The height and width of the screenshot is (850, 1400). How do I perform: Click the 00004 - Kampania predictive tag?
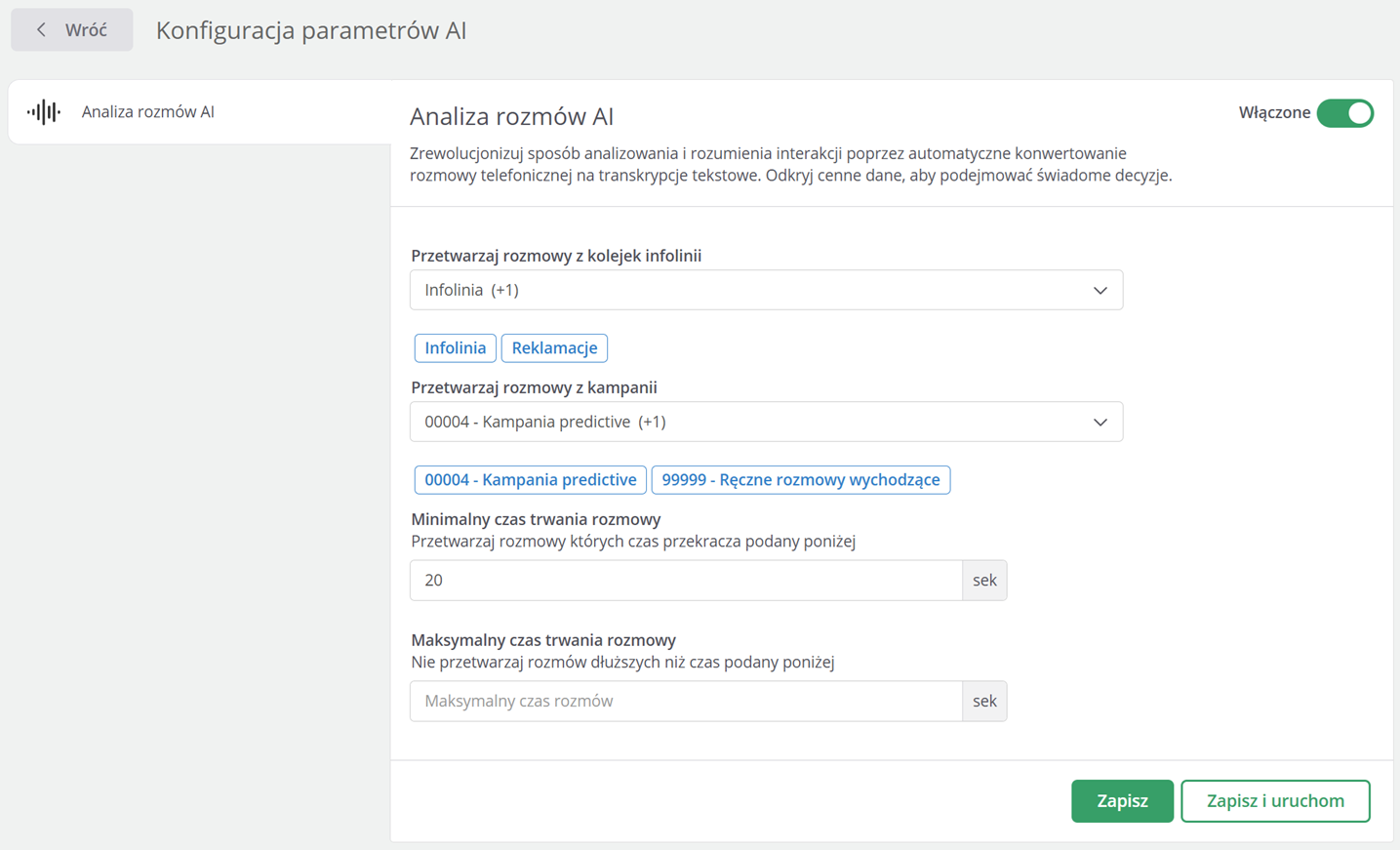coord(530,480)
